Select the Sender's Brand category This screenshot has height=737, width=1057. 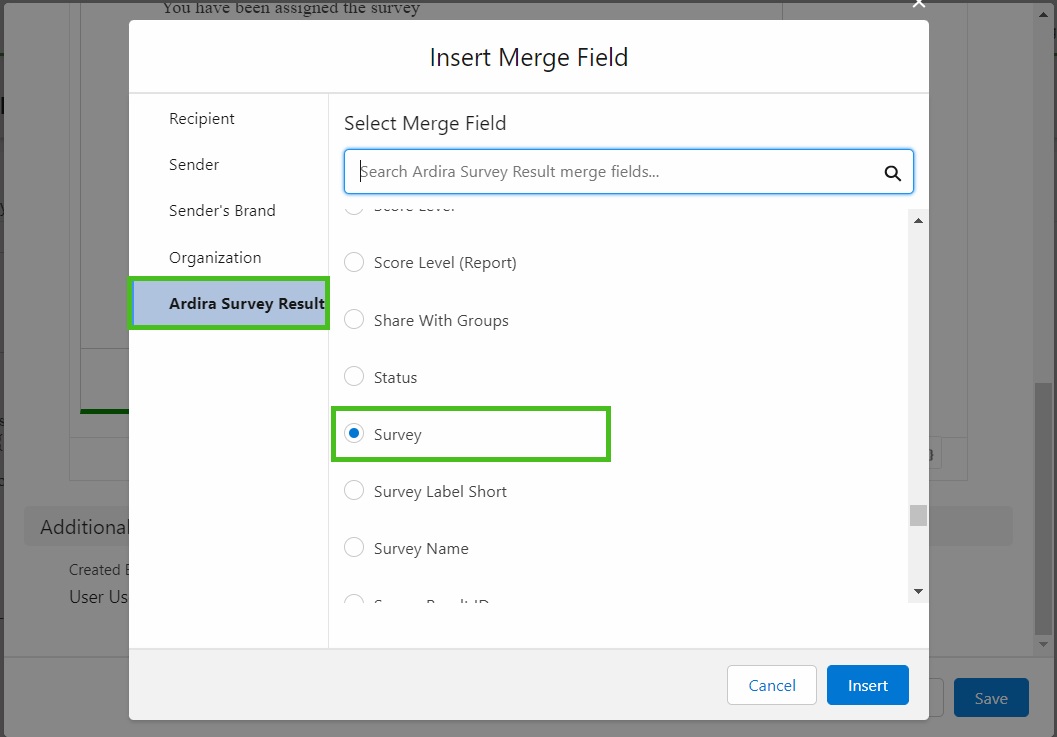click(222, 211)
